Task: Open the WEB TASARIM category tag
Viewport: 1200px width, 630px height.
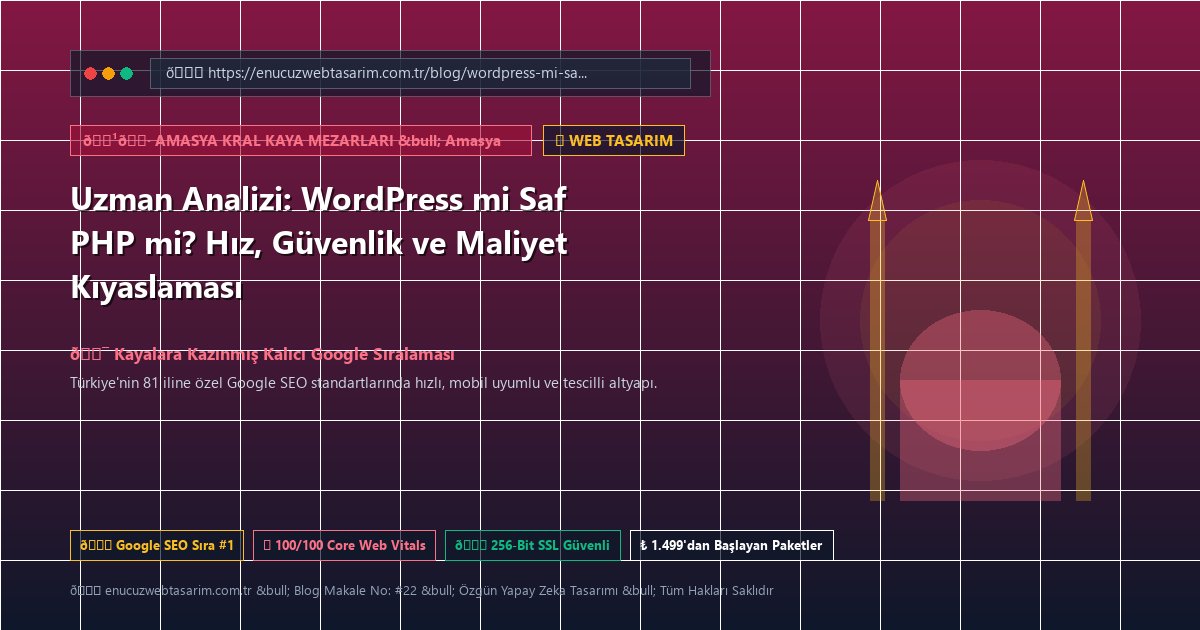Action: point(614,141)
